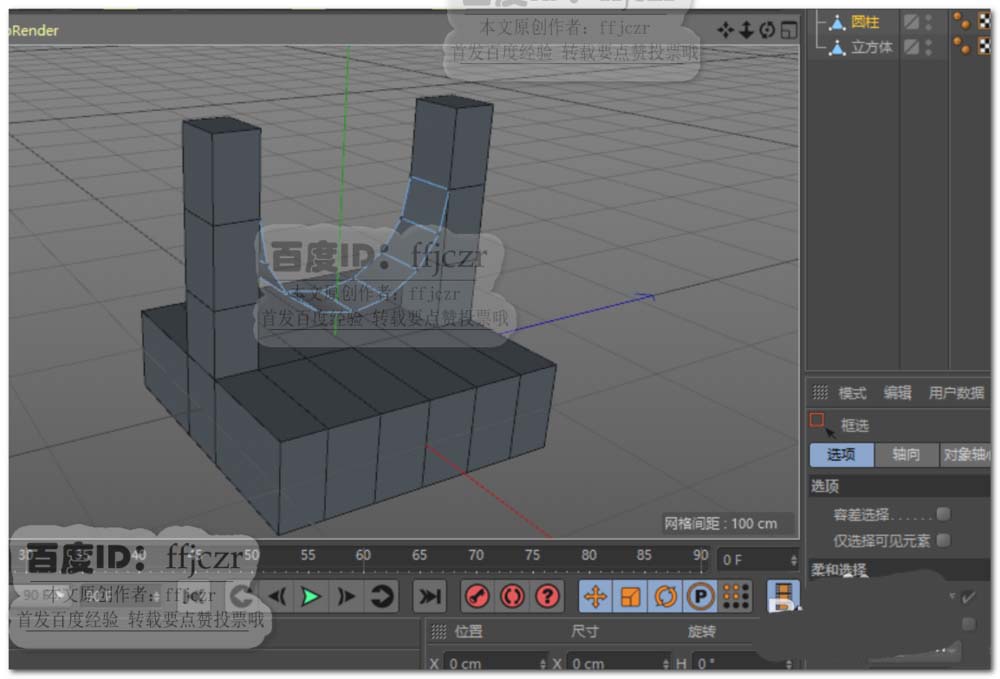Screen dimensions: 1000x679
Task: Collapse the 选项 section header
Action: click(x=899, y=486)
